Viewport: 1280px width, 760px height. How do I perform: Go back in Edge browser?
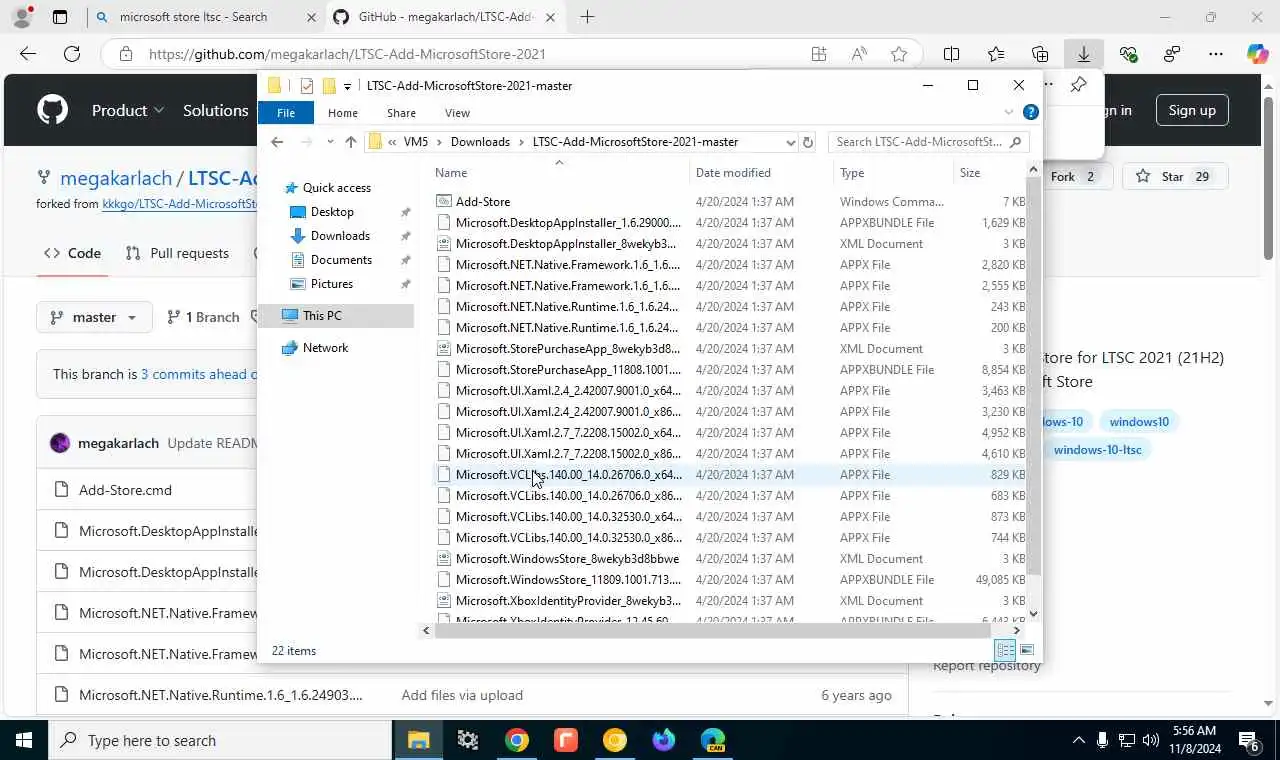[x=28, y=54]
